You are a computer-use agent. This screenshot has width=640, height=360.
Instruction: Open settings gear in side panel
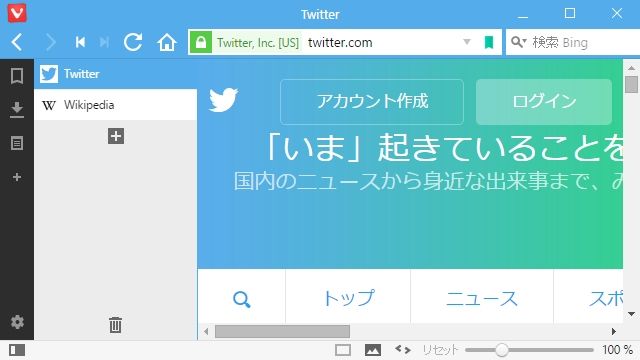[x=17, y=322]
